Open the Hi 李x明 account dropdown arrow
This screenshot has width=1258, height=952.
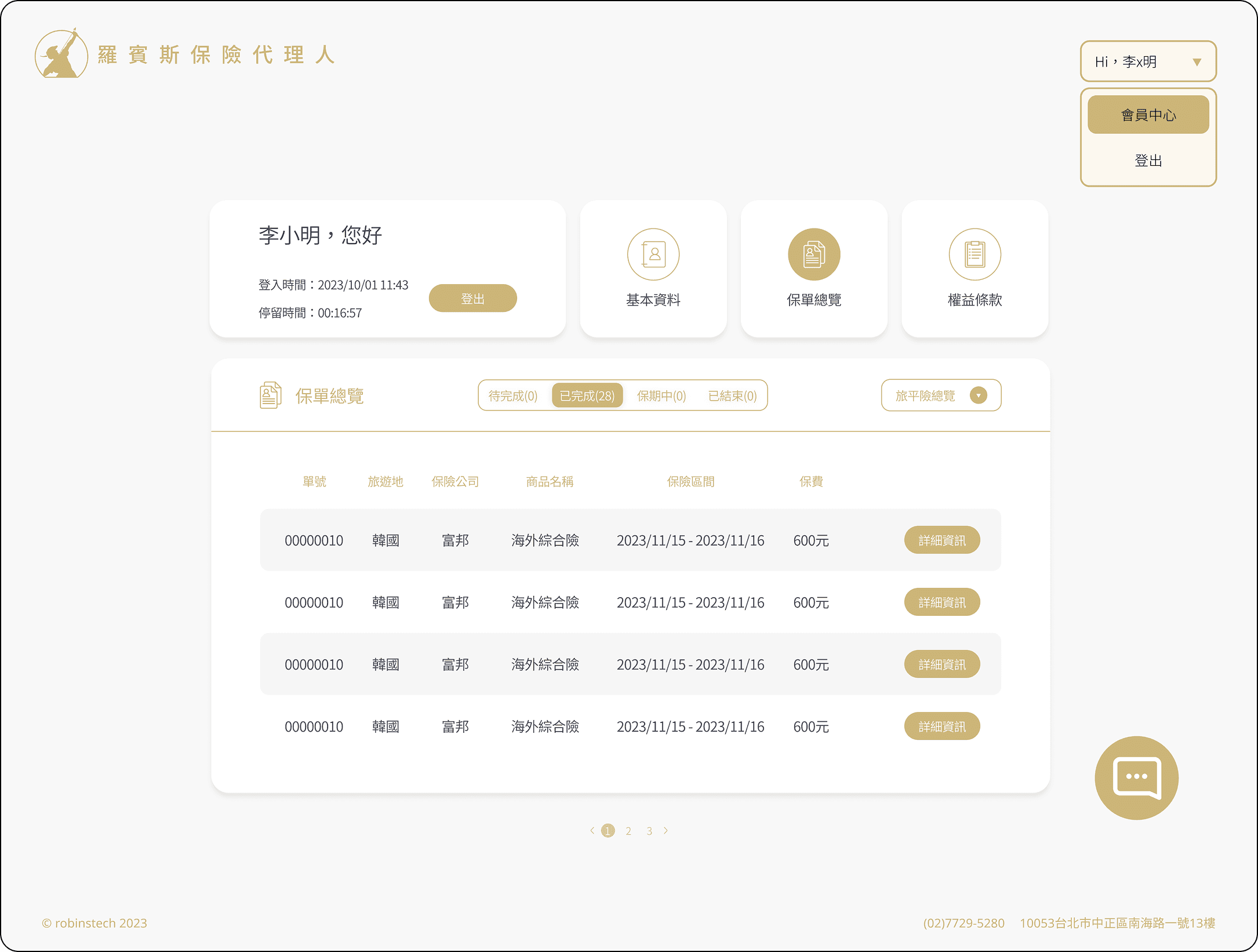(x=1198, y=61)
